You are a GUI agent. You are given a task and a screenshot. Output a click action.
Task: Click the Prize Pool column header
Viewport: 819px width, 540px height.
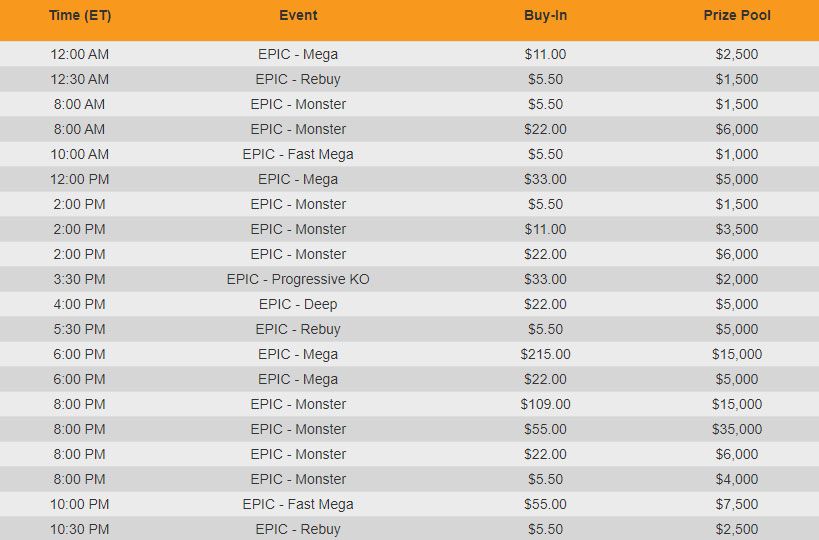point(737,15)
